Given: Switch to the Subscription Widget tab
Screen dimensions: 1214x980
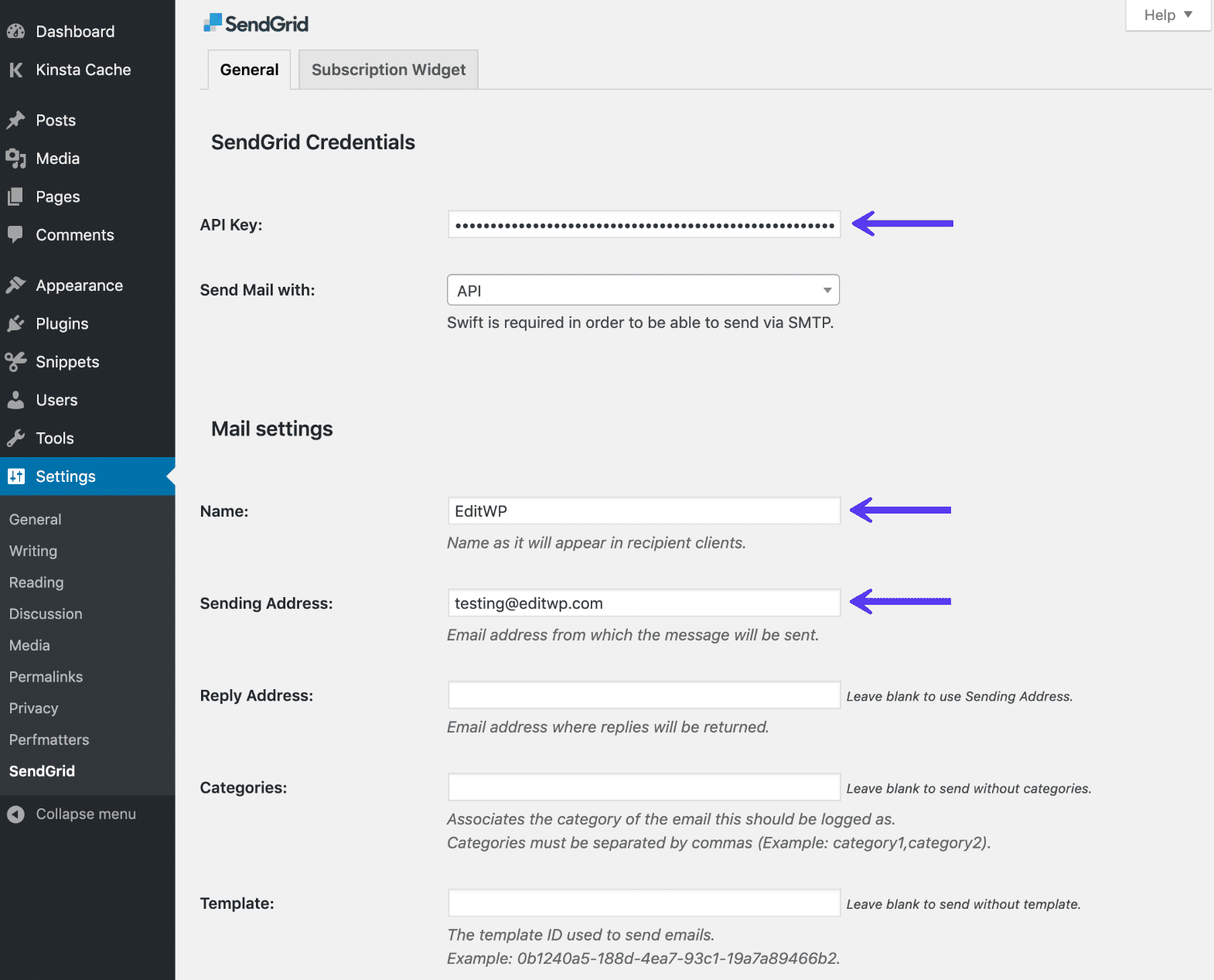Looking at the screenshot, I should 388,70.
